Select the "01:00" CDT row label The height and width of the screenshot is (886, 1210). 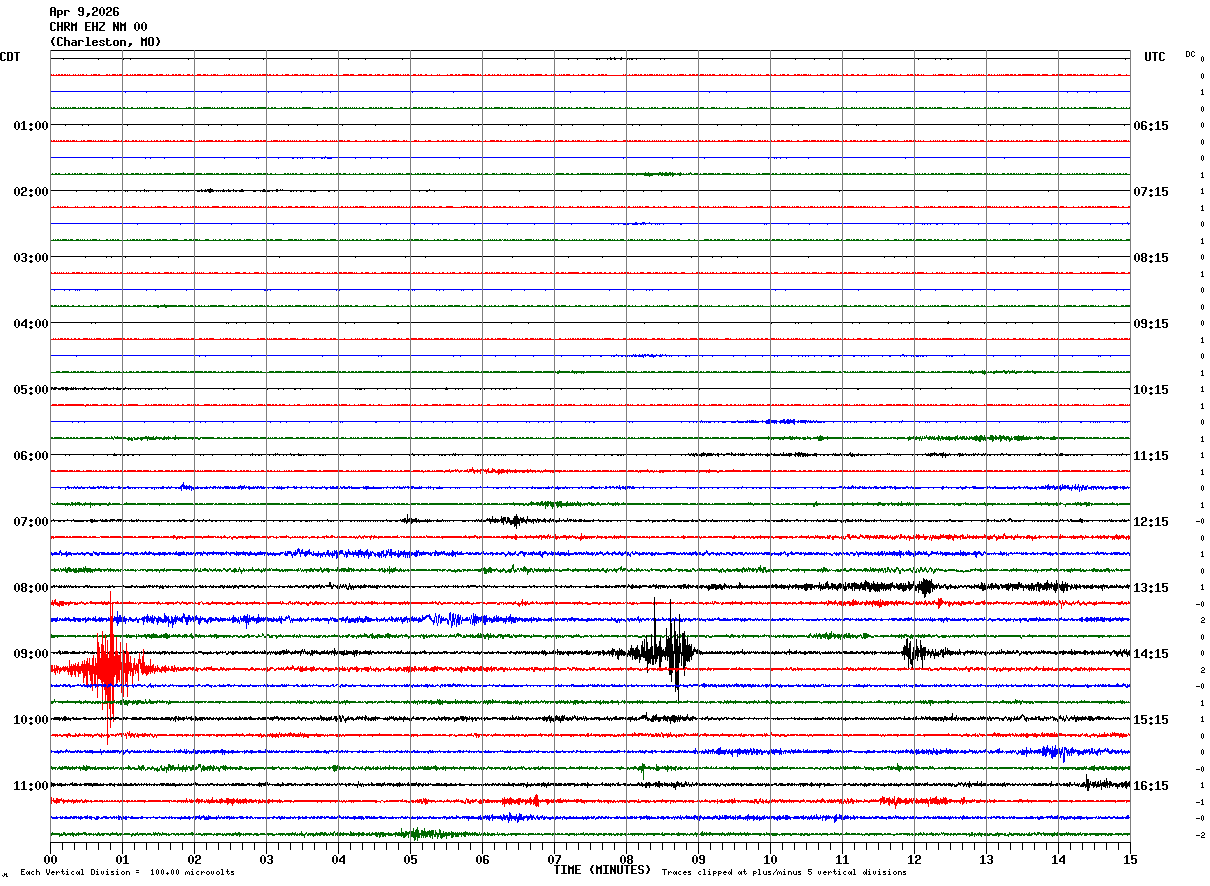pos(31,126)
